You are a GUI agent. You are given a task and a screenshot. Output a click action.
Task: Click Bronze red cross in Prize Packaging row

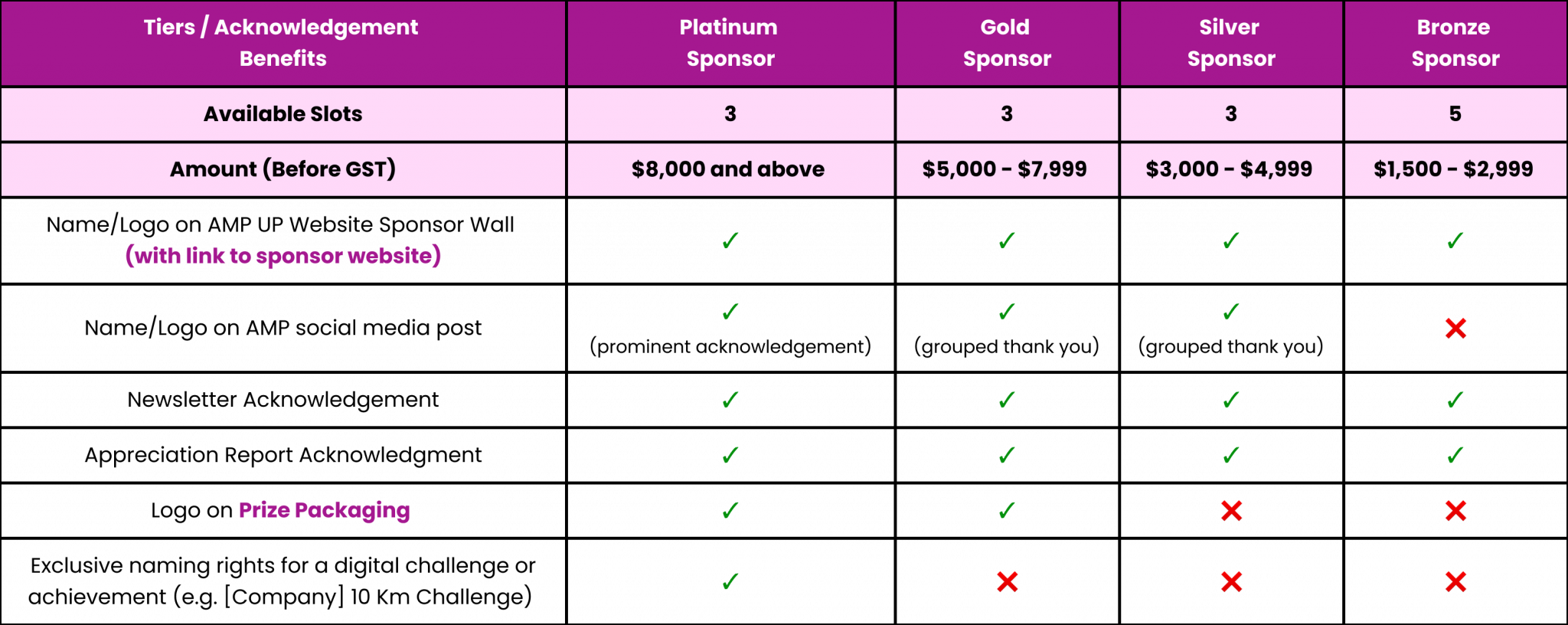coord(1455,510)
